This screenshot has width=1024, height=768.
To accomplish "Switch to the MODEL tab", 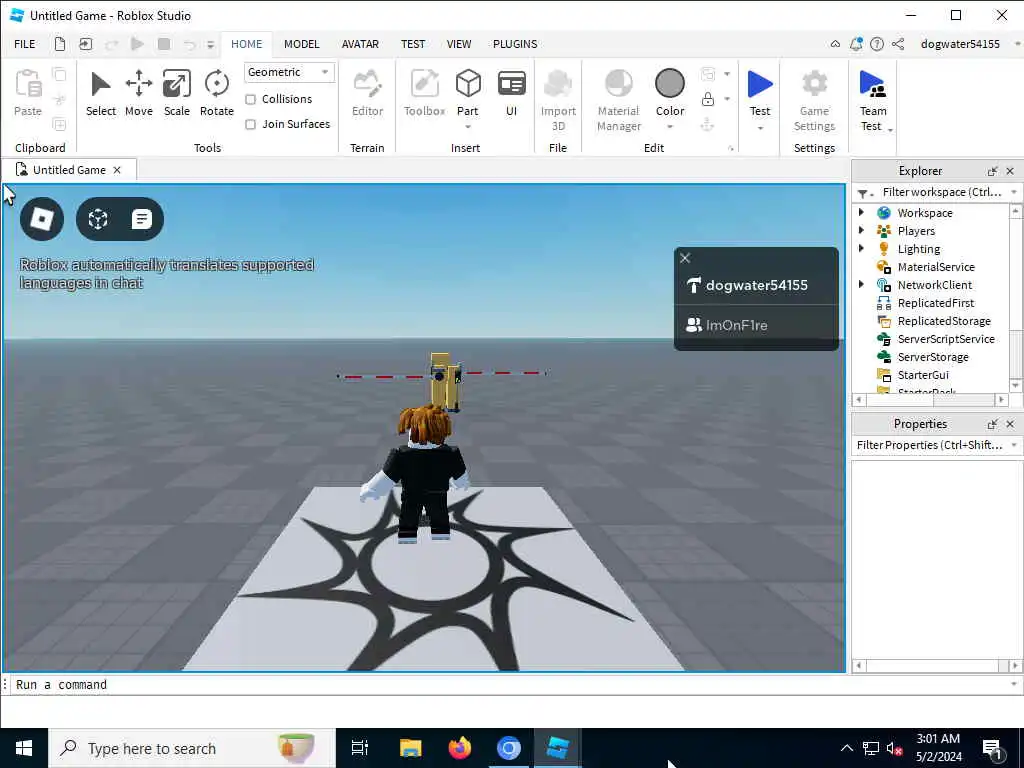I will pyautogui.click(x=301, y=44).
